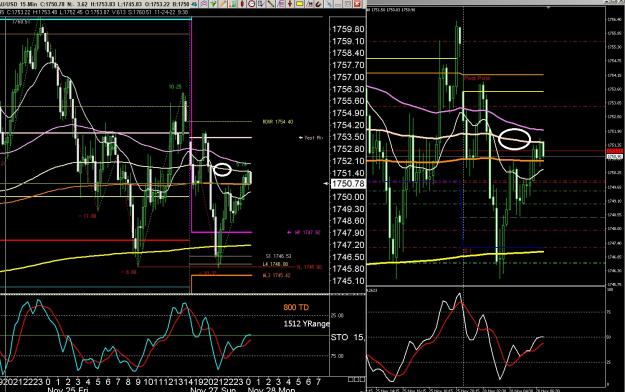This screenshot has width=625, height=392.
Task: Click the pink wavy lines toolbar icon
Action: (x=204, y=4)
